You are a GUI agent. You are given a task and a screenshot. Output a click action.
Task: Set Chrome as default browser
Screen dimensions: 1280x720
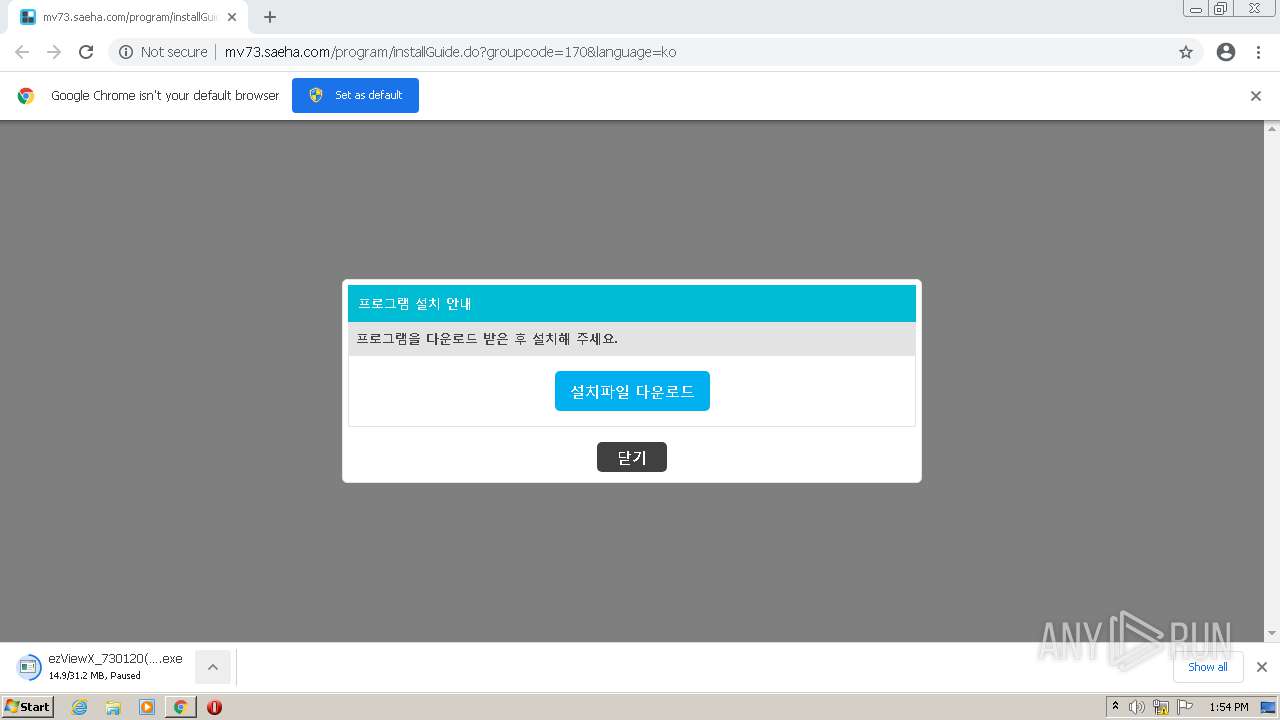tap(355, 95)
